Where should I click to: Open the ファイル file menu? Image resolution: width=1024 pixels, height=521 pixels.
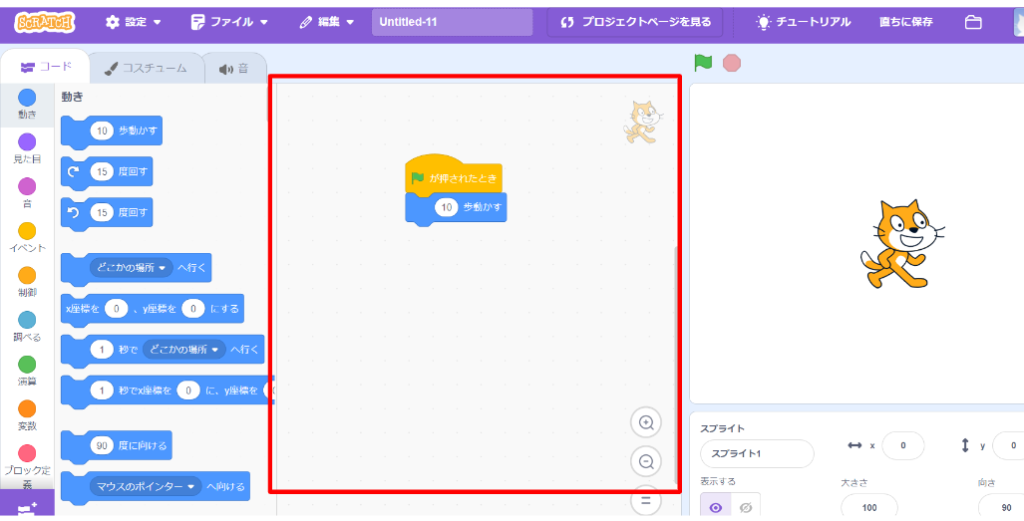(229, 22)
